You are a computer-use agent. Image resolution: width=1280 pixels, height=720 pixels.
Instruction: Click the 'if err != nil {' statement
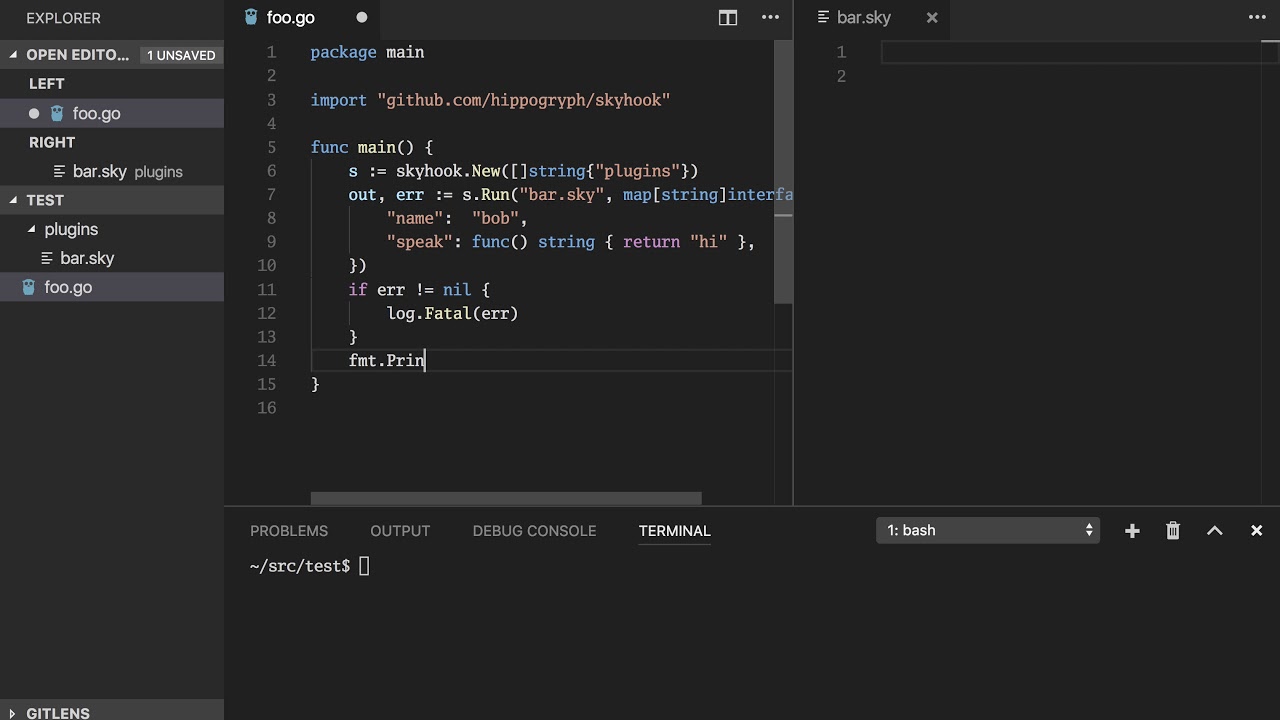pos(419,289)
